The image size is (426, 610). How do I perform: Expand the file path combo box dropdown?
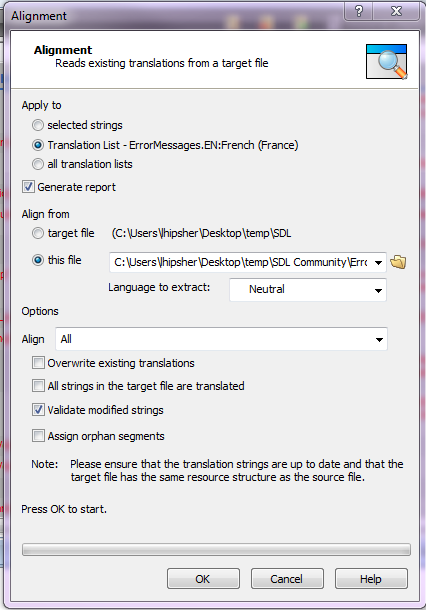(x=378, y=263)
